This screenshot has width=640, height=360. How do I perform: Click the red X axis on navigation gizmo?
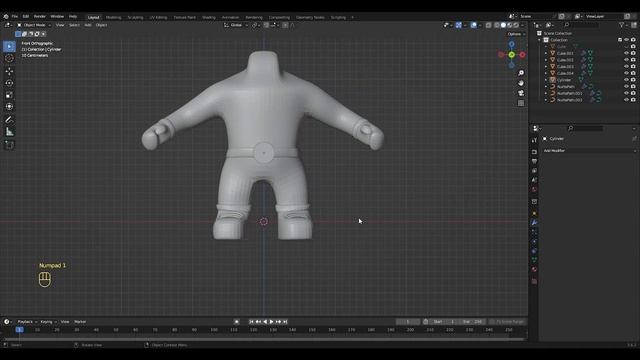(522, 55)
